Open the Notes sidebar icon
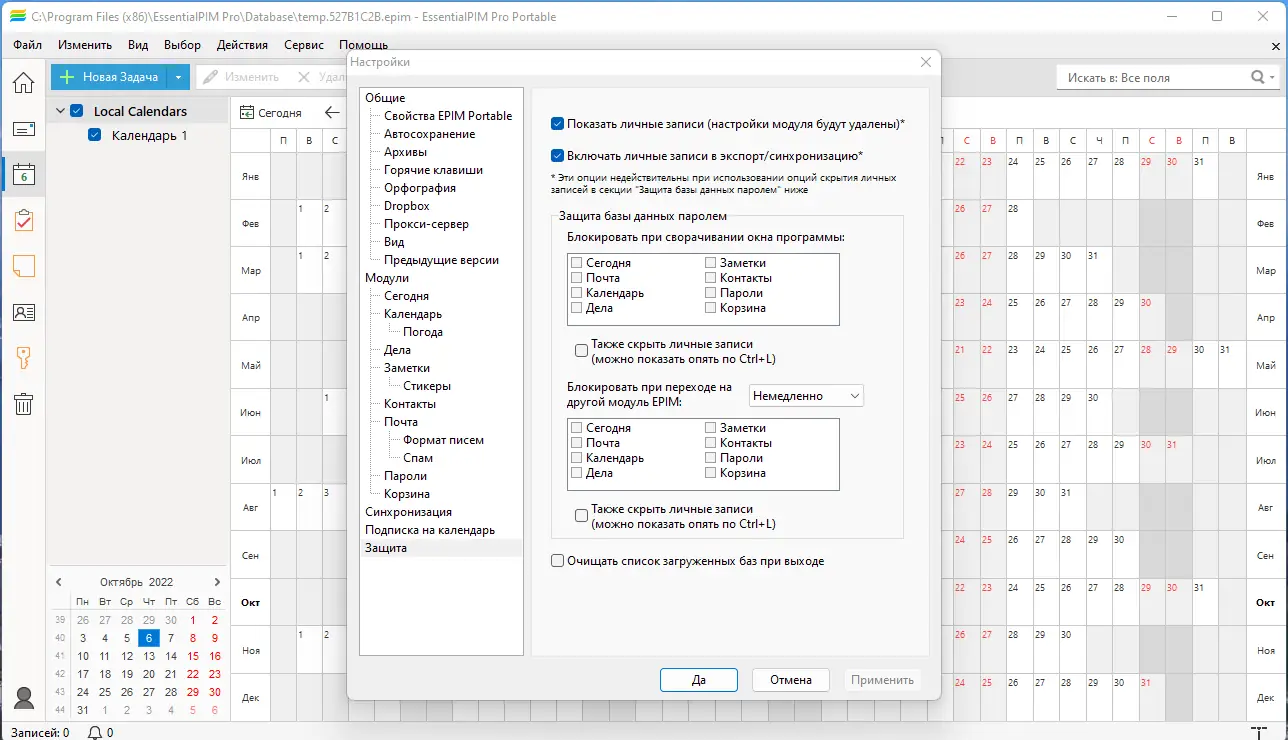The width and height of the screenshot is (1288, 740). click(x=23, y=266)
